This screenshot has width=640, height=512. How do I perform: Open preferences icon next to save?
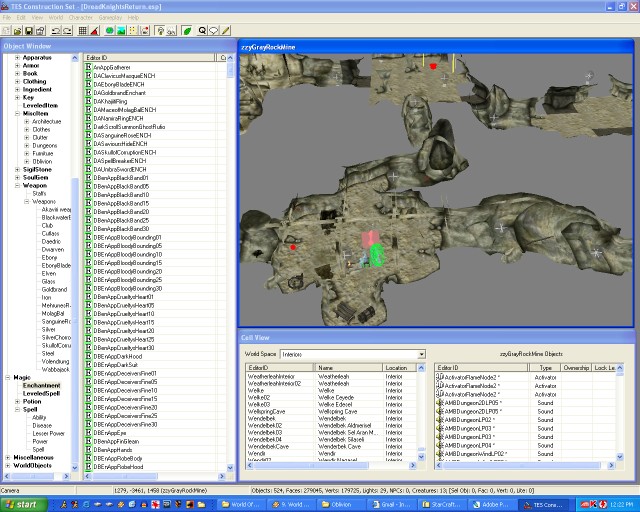point(40,31)
